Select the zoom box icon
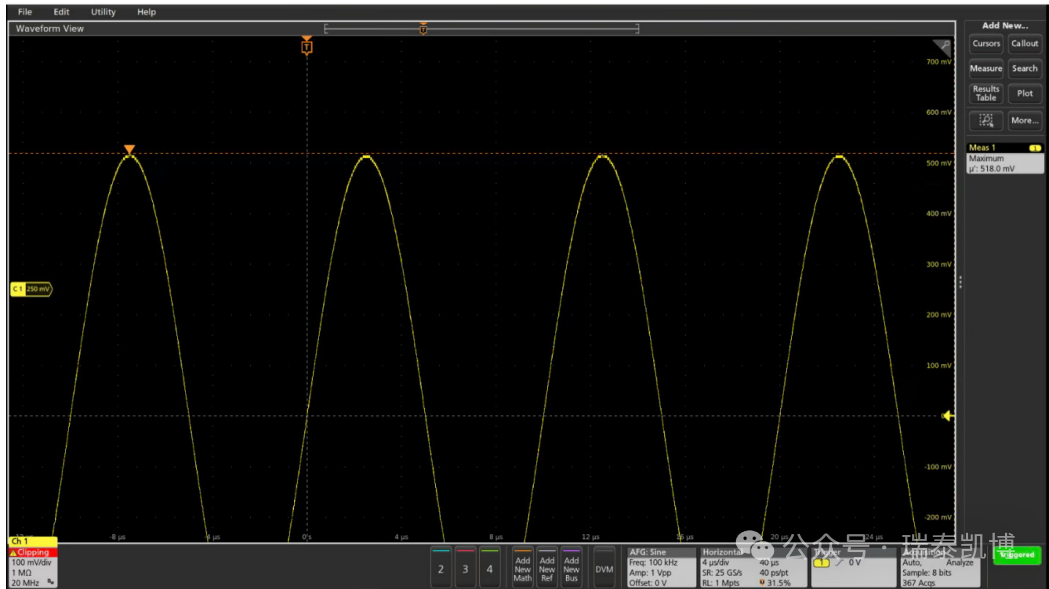This screenshot has height=589, width=1049. (x=985, y=121)
